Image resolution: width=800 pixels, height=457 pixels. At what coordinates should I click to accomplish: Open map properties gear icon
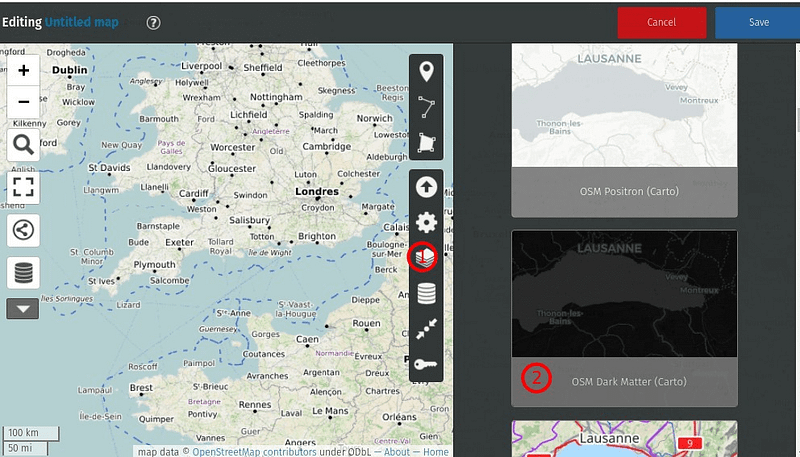point(426,222)
